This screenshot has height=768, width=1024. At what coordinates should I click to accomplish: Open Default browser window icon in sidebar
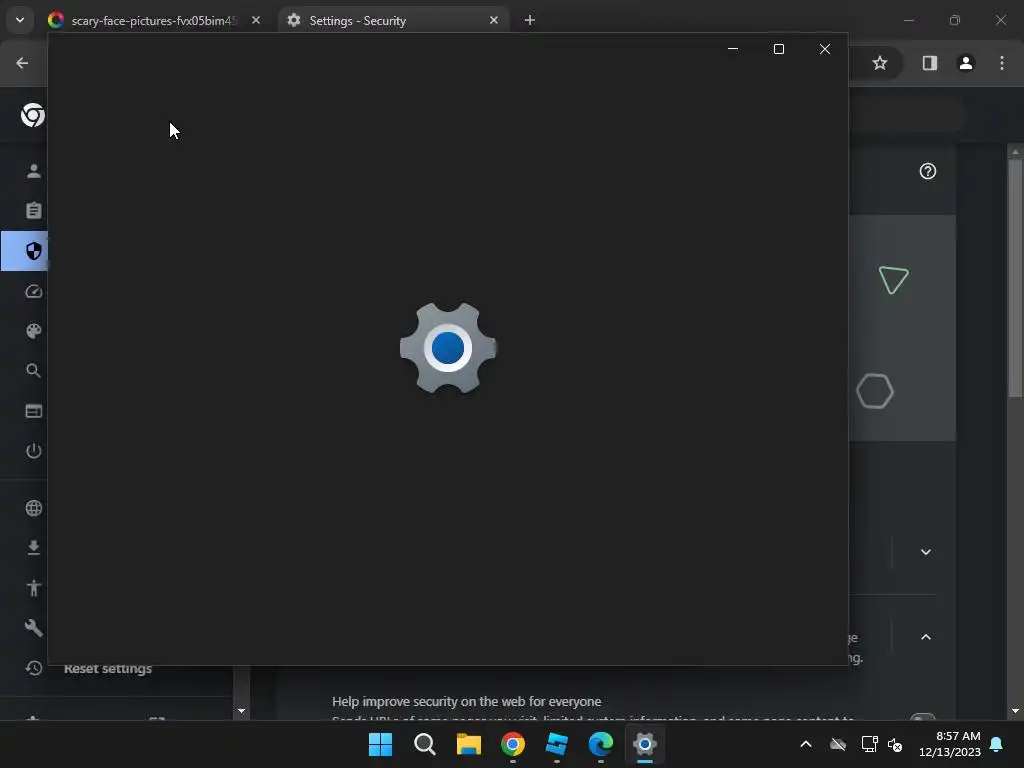coord(34,411)
